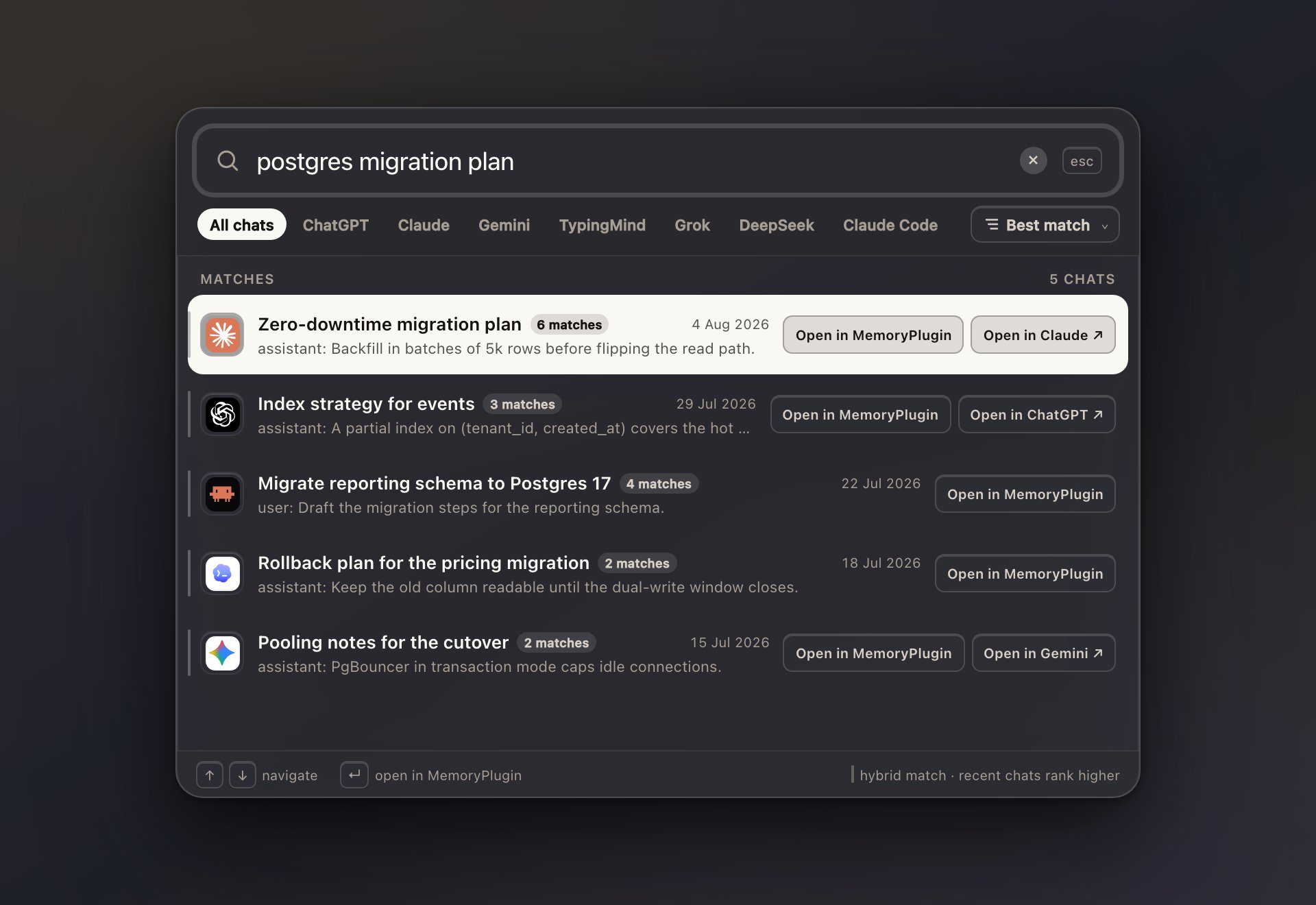
Task: Open Rollback plan chat in MemoryPlugin
Action: 1025,573
